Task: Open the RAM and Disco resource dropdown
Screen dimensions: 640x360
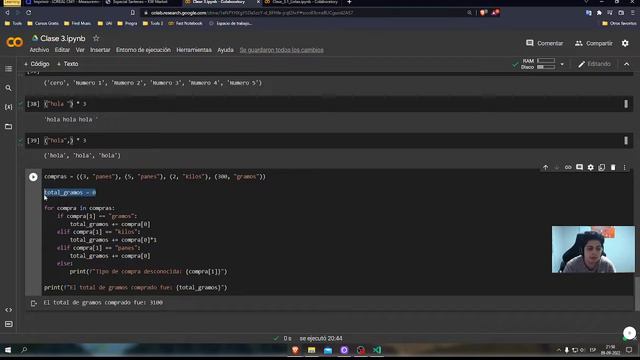Action: pyautogui.click(x=562, y=64)
